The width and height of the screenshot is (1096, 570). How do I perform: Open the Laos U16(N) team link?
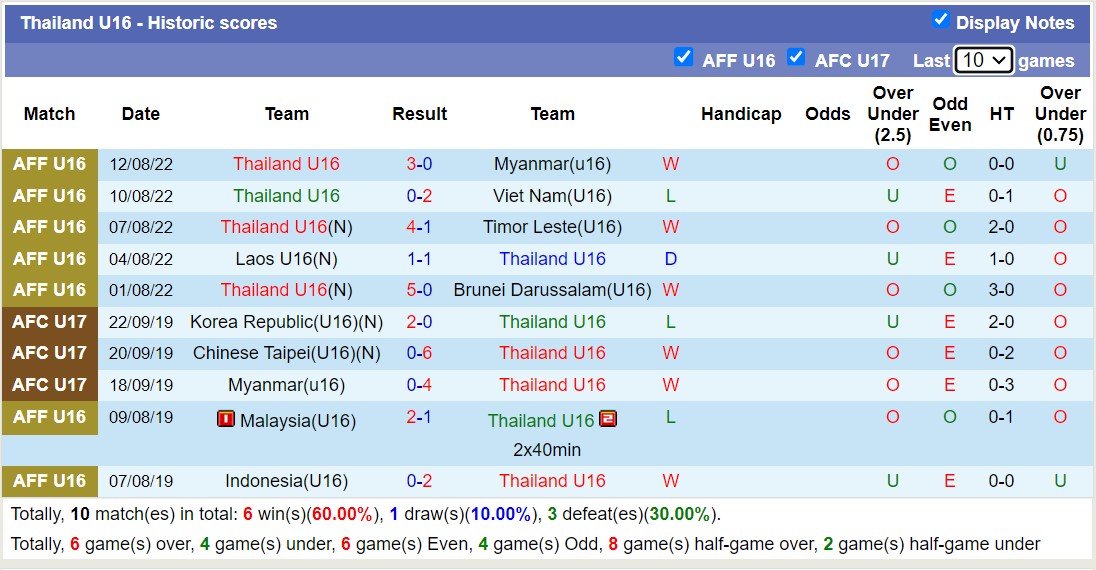[286, 259]
